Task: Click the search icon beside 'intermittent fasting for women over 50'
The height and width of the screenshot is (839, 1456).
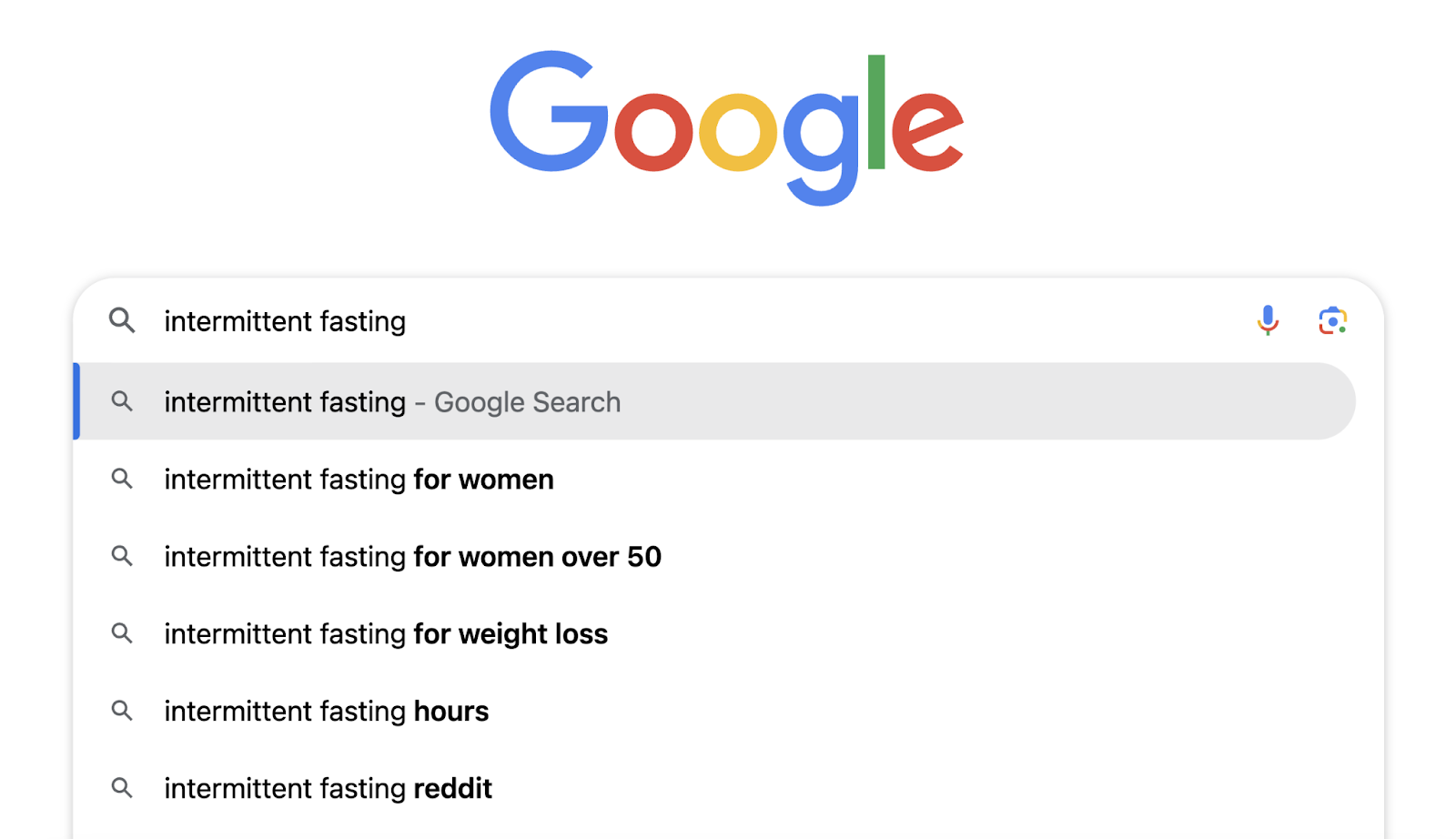Action: [x=122, y=556]
